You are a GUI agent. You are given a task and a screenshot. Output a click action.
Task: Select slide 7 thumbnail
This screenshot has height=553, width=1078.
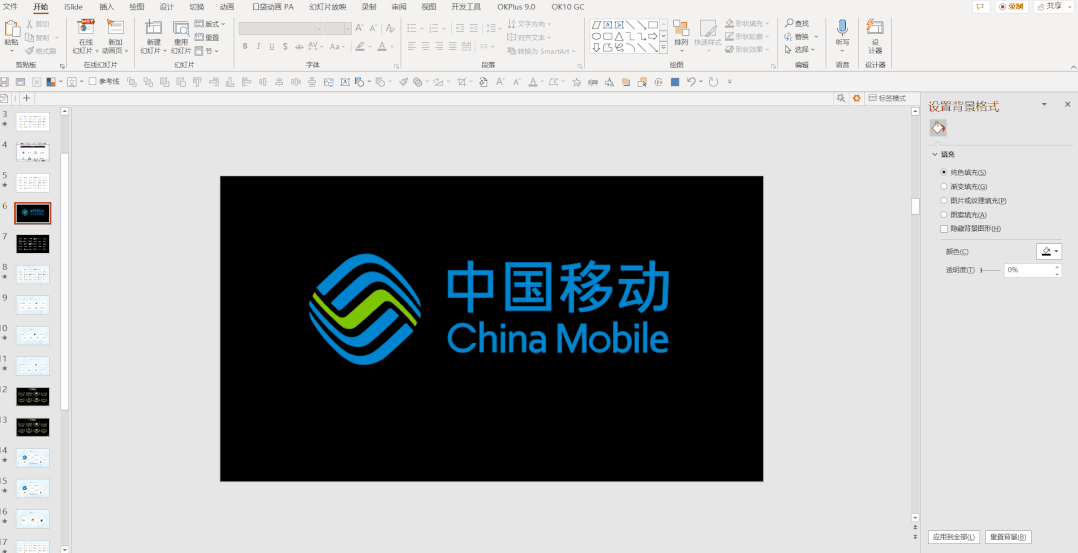33,243
